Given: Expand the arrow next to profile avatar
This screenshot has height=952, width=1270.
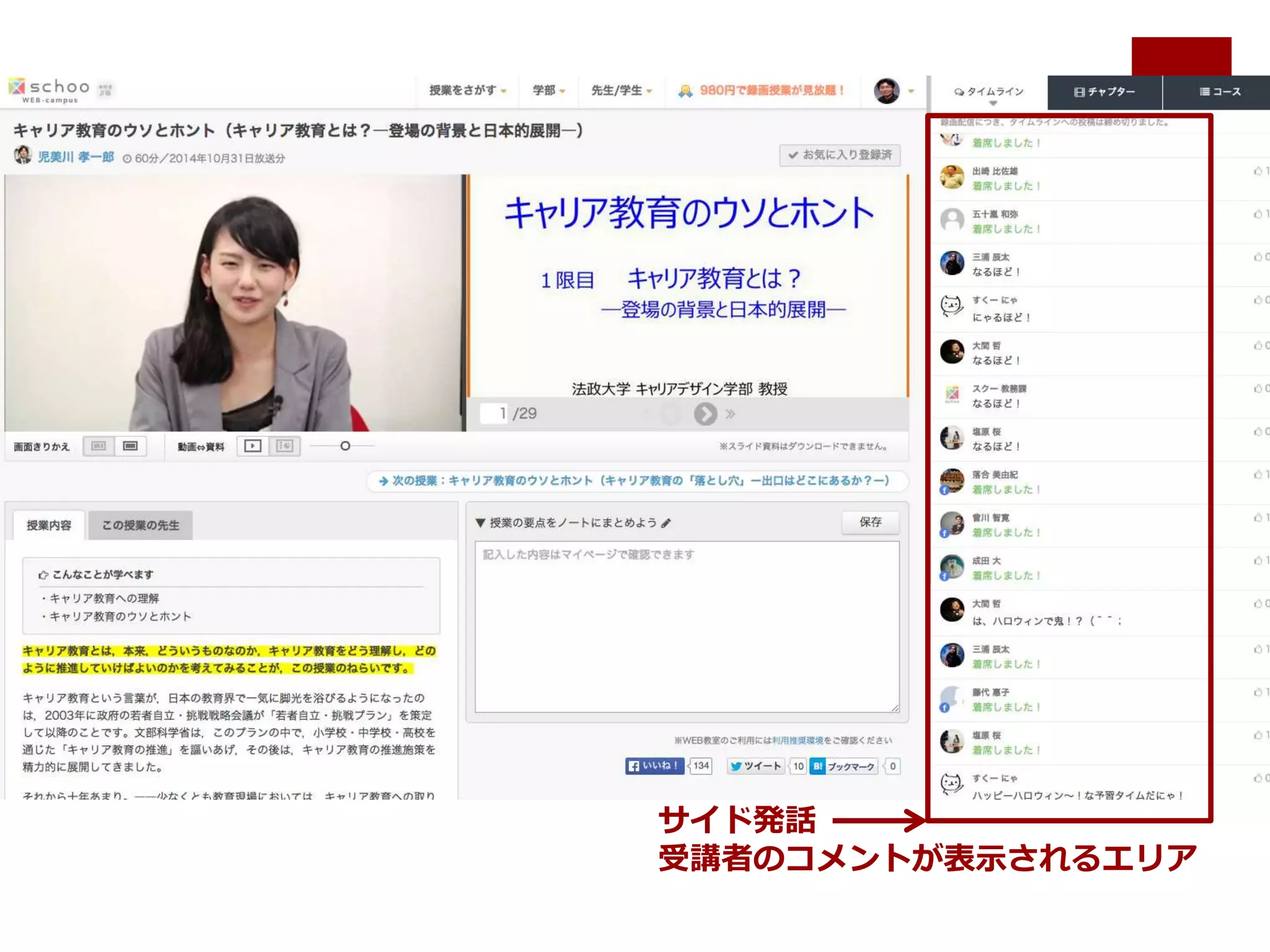Looking at the screenshot, I should point(911,91).
